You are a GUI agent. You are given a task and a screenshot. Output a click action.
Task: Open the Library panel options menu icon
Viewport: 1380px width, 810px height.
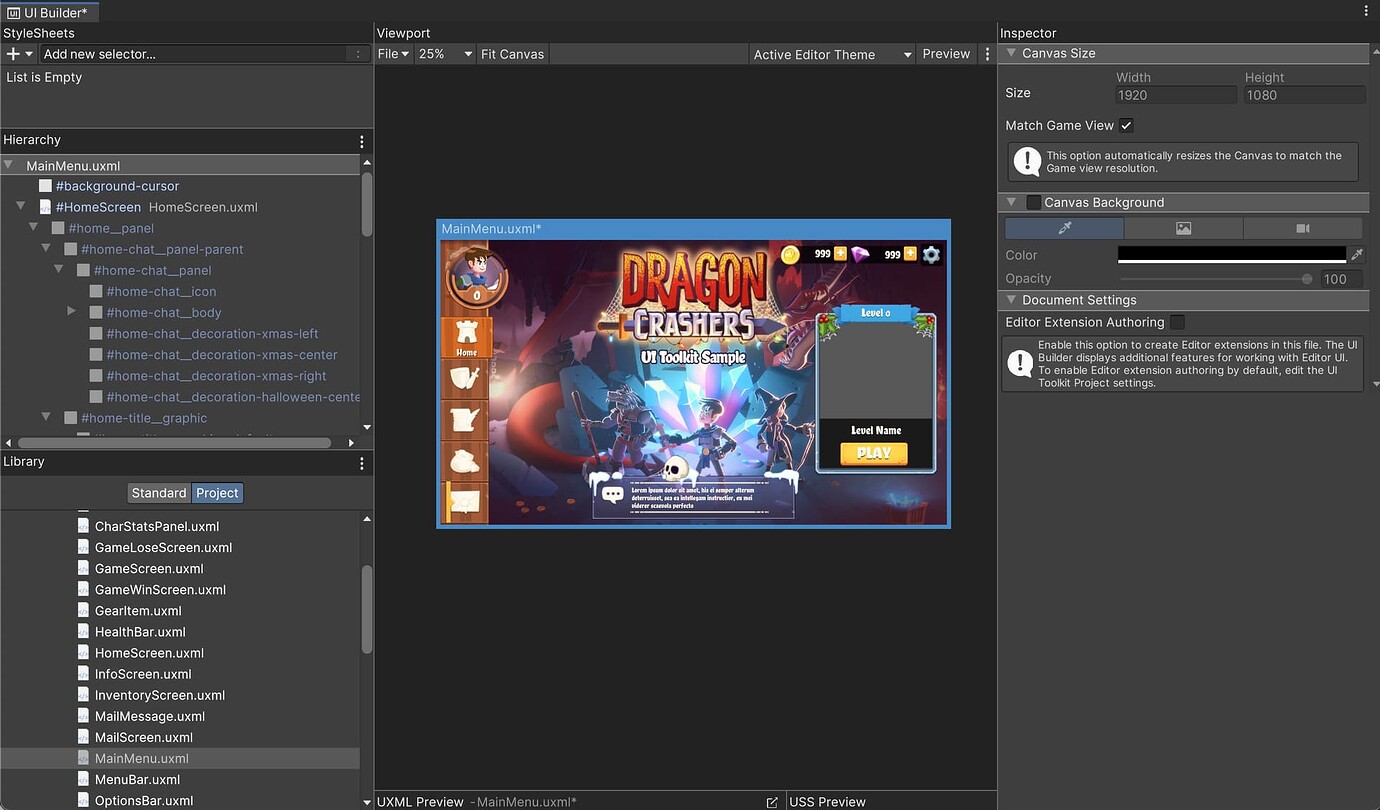point(361,462)
